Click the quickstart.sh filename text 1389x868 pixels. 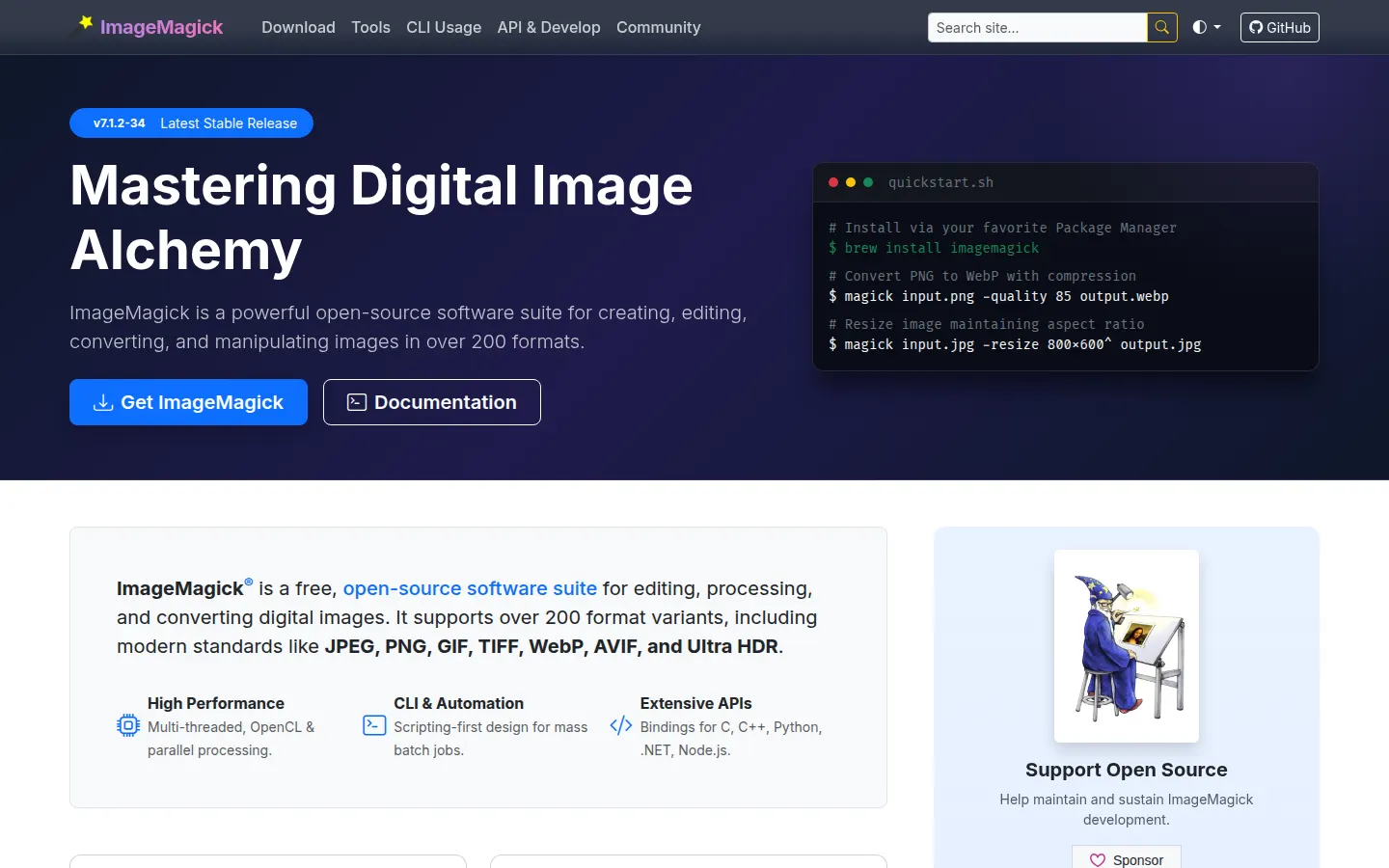click(x=940, y=182)
